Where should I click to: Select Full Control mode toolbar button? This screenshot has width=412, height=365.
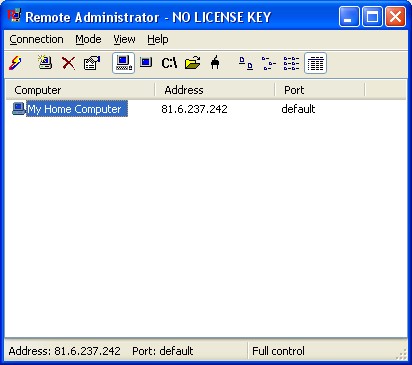point(123,63)
